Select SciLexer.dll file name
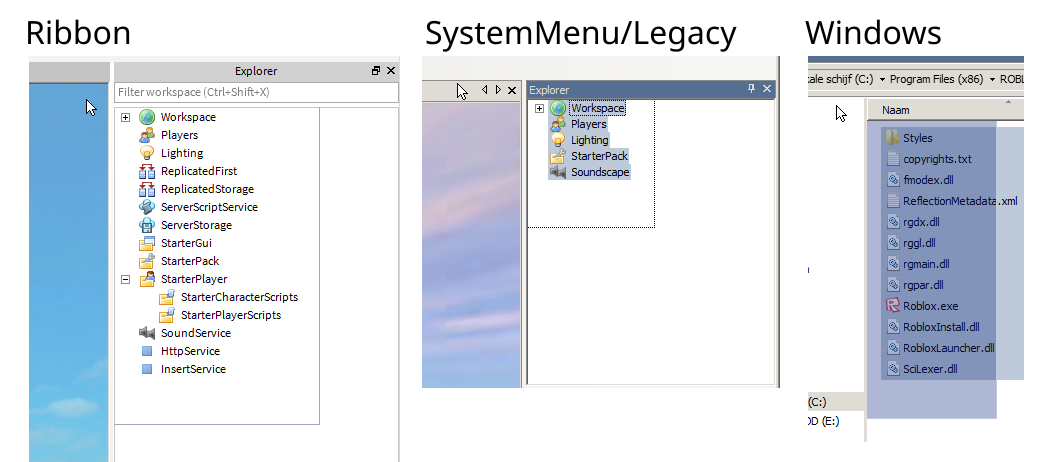Screen dimensions: 1038x462 930,369
